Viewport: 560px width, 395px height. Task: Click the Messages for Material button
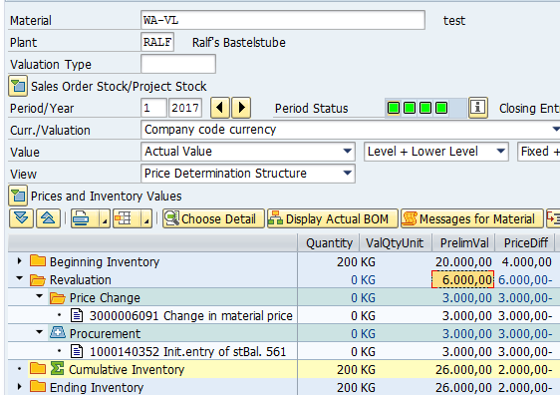[472, 218]
